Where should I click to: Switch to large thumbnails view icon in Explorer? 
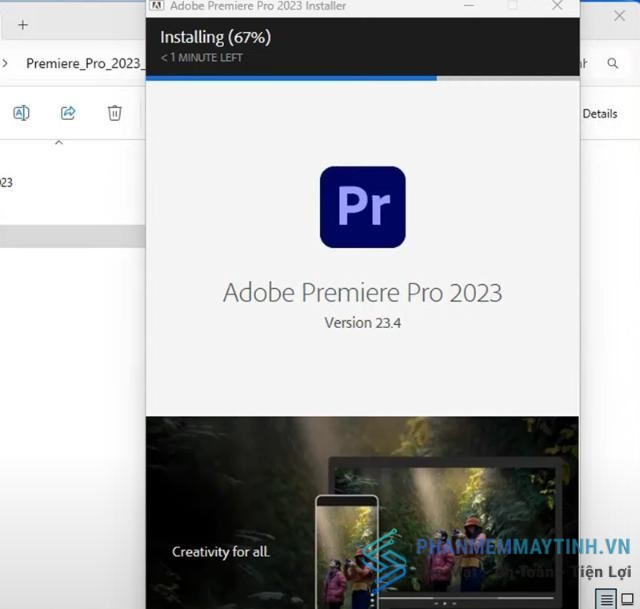click(627, 599)
